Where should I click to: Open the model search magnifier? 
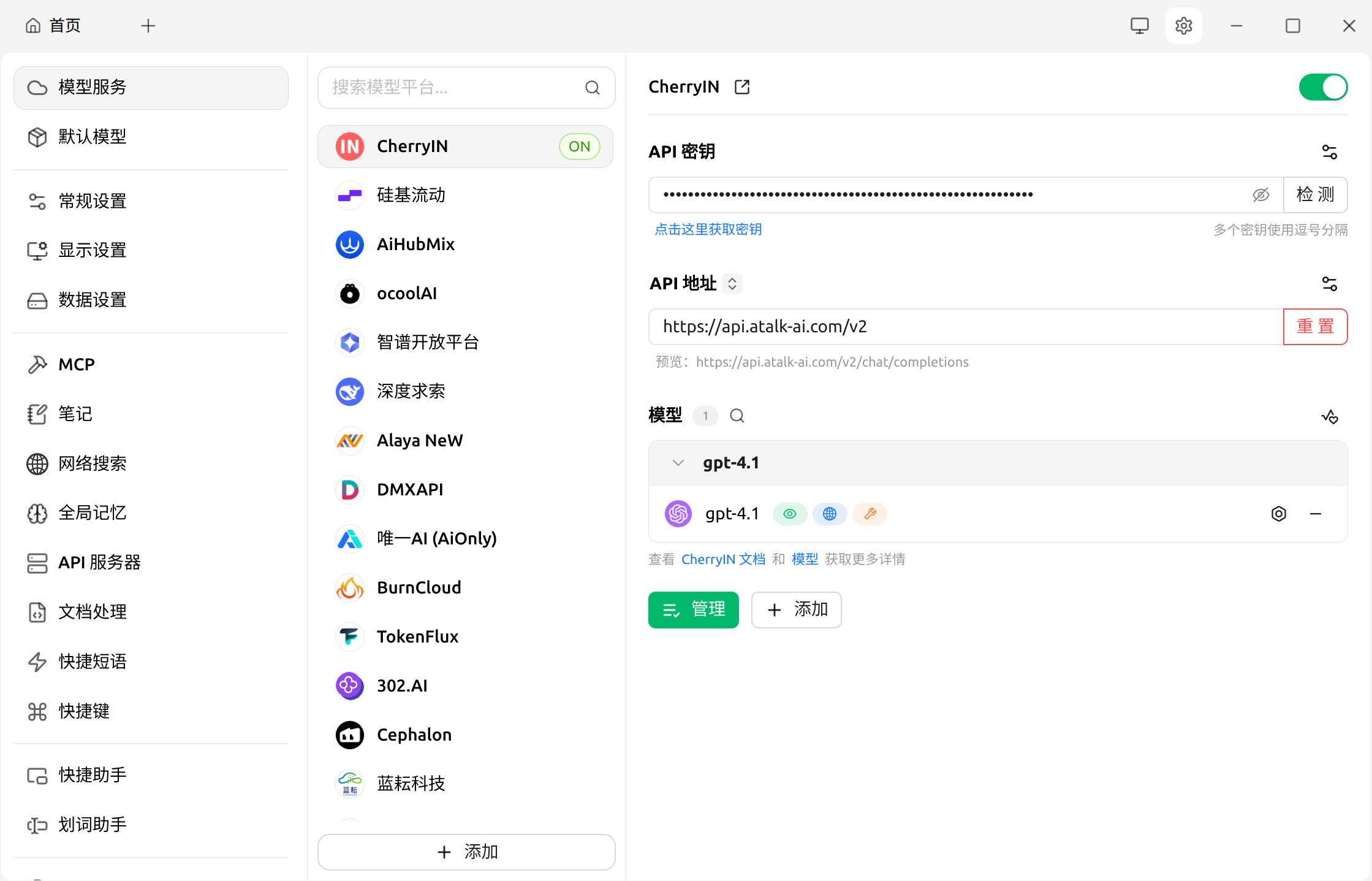pyautogui.click(x=737, y=416)
